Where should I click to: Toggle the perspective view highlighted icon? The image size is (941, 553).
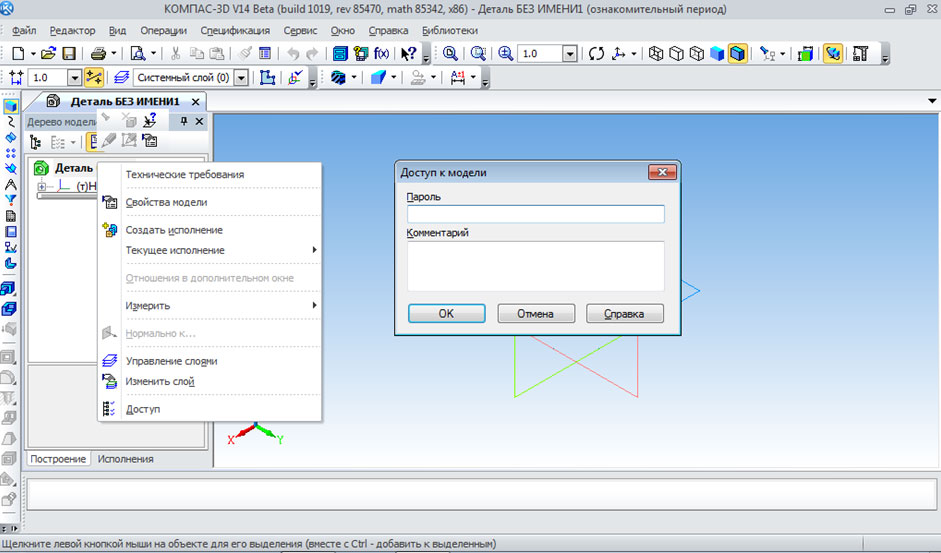(x=832, y=53)
